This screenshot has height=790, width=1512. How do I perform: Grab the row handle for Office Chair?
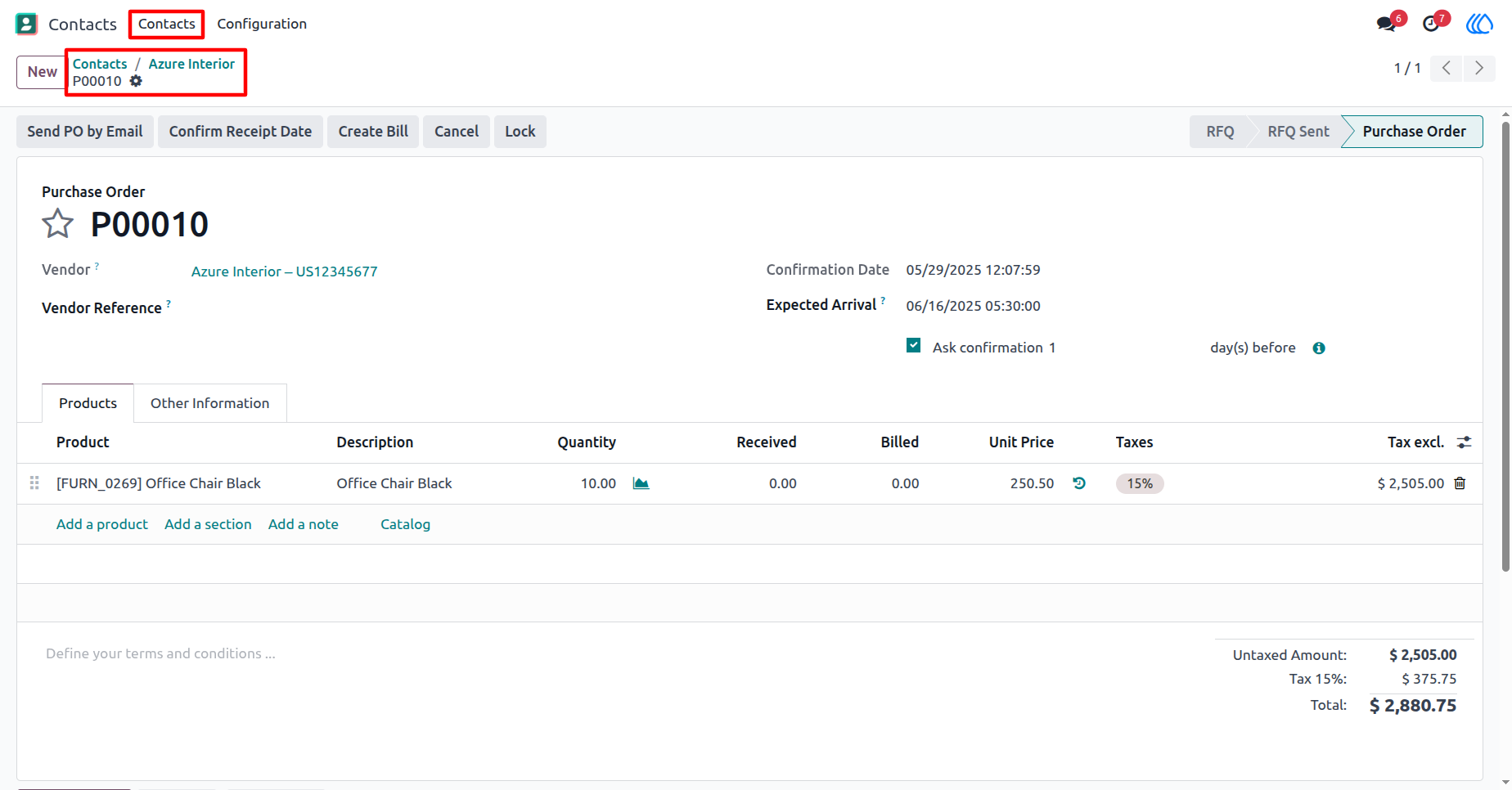[x=34, y=483]
